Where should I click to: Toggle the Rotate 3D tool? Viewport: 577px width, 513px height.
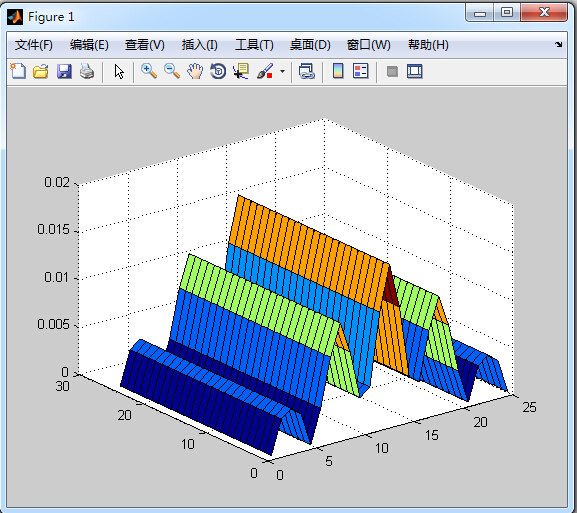tap(218, 71)
